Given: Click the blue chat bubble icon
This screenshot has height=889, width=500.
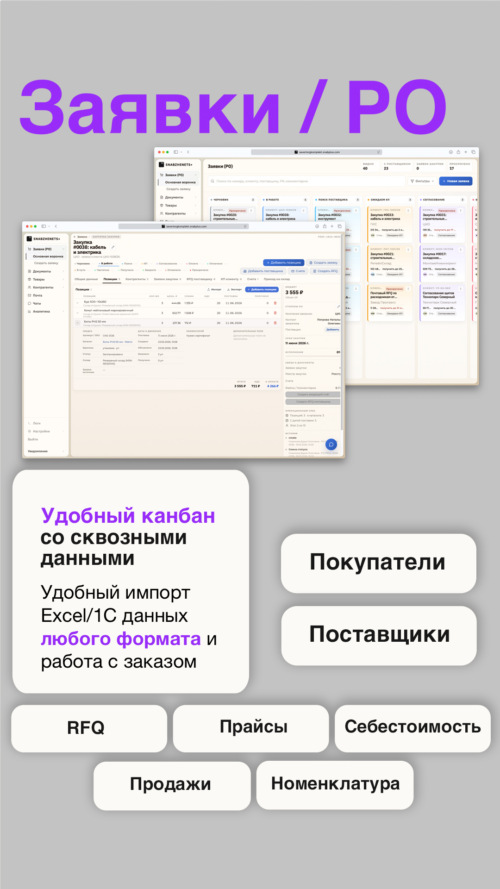Looking at the screenshot, I should tap(331, 444).
